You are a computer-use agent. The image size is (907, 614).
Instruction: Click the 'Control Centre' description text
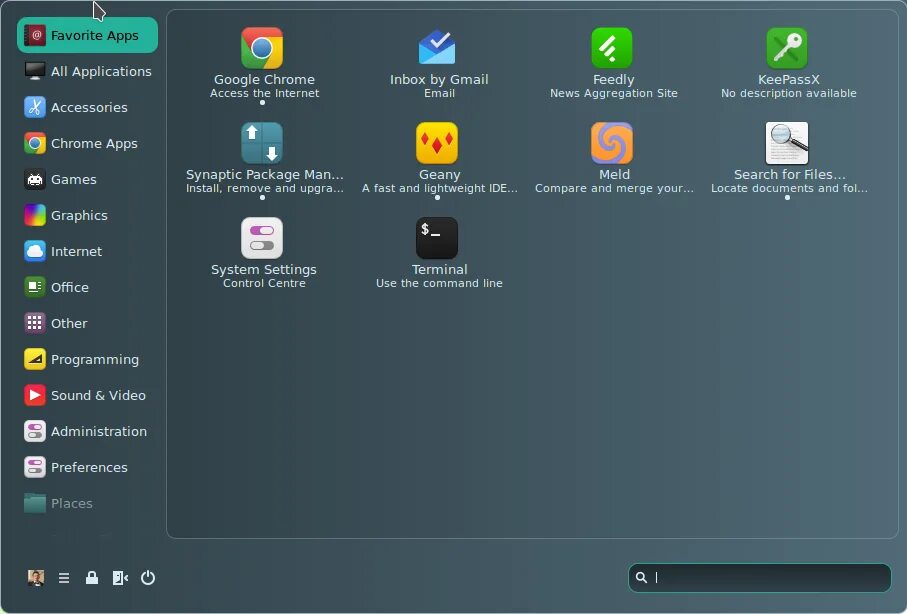pos(264,283)
